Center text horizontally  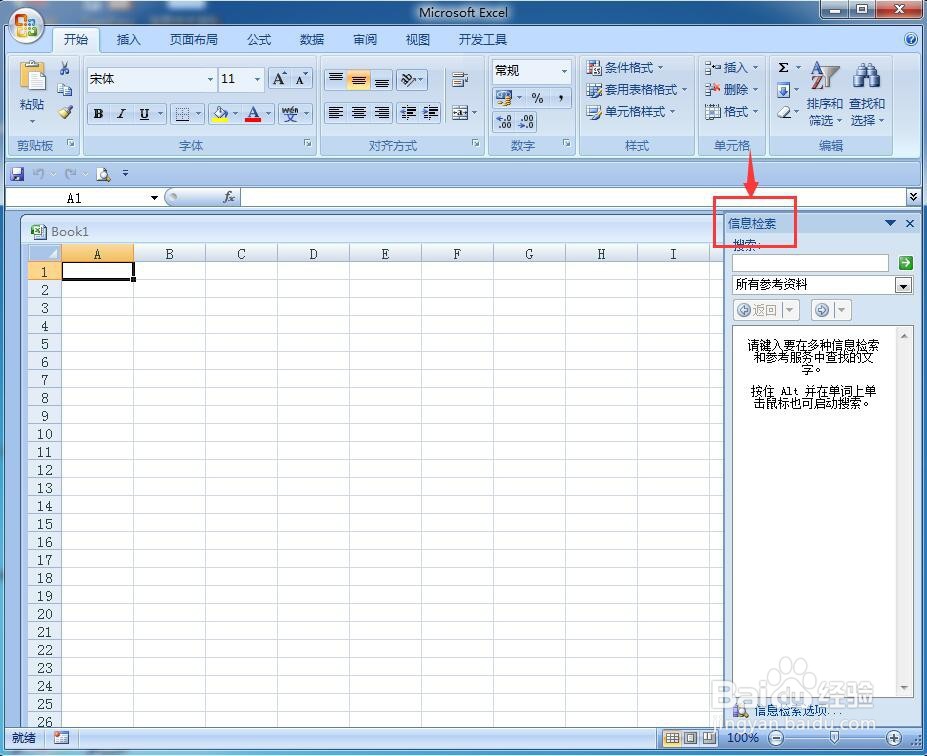tap(359, 112)
